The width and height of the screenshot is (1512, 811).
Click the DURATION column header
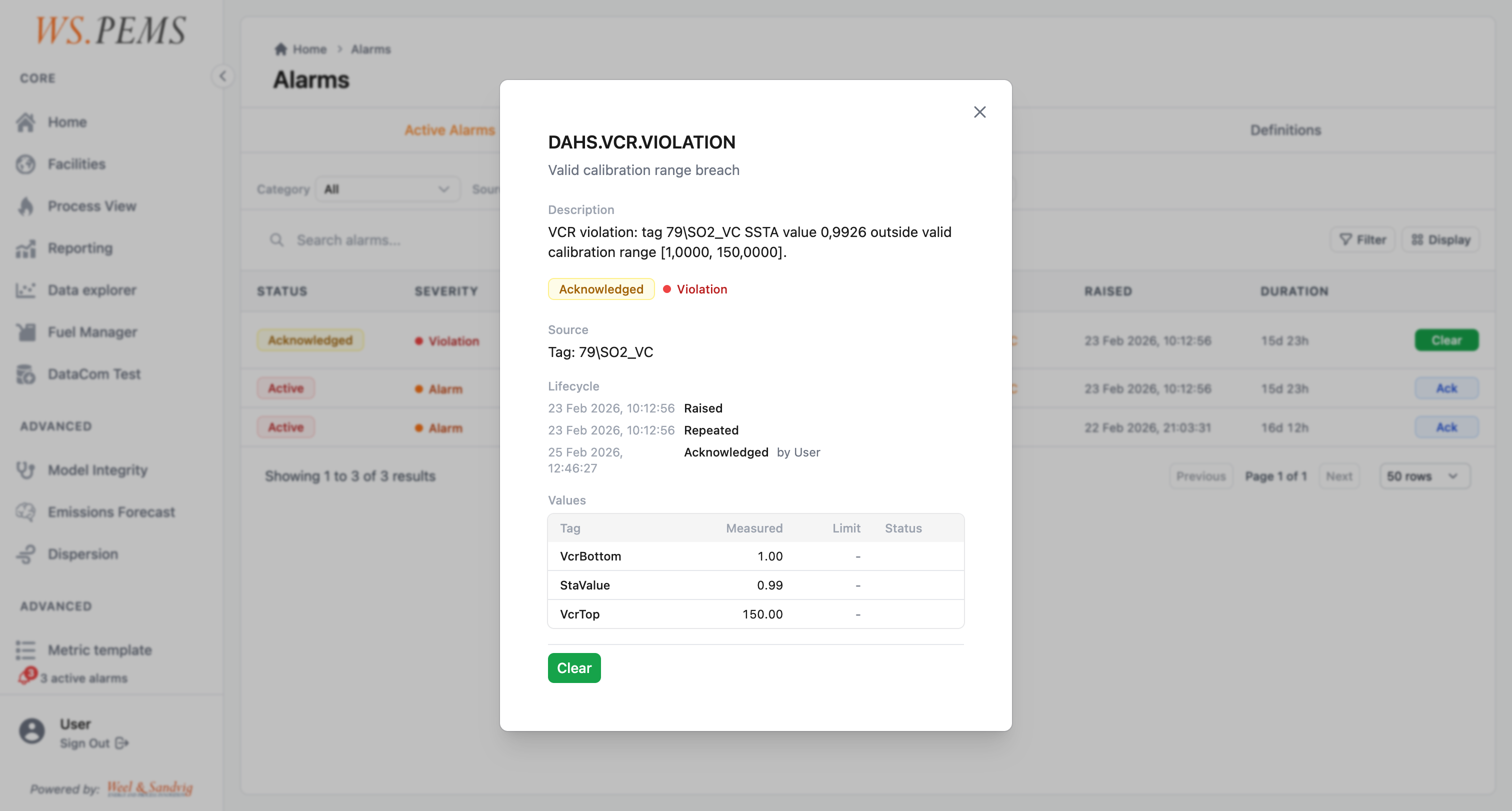point(1294,291)
